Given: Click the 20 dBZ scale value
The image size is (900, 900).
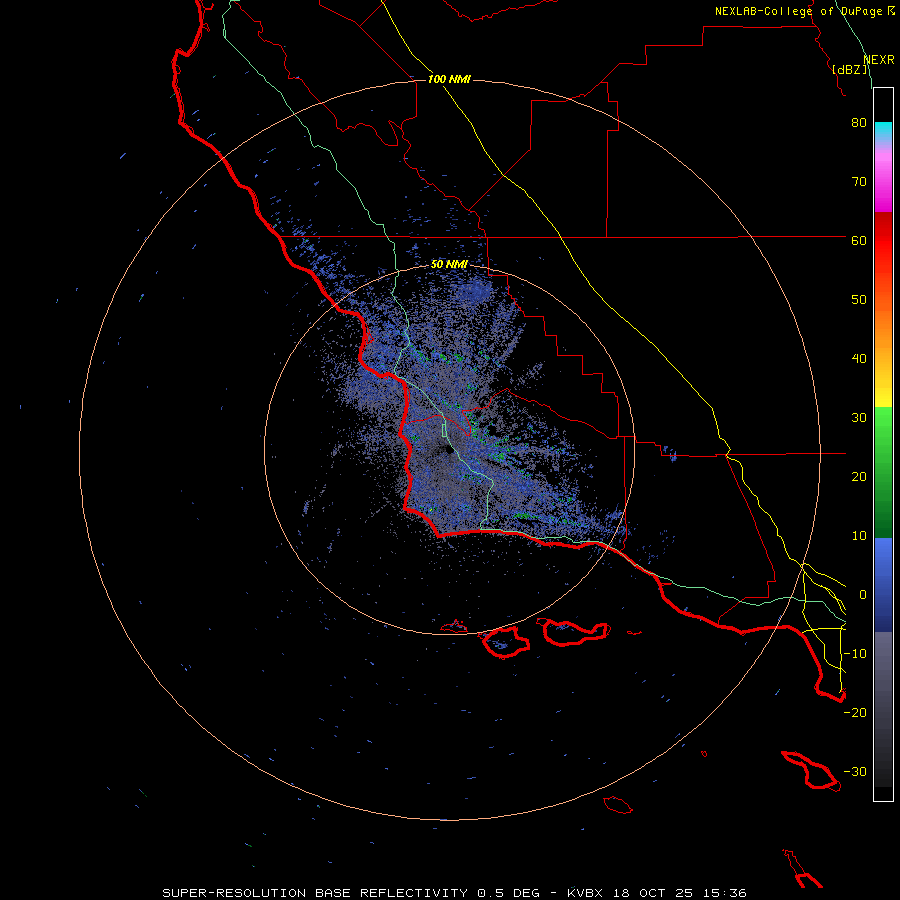Looking at the screenshot, I should [x=859, y=476].
